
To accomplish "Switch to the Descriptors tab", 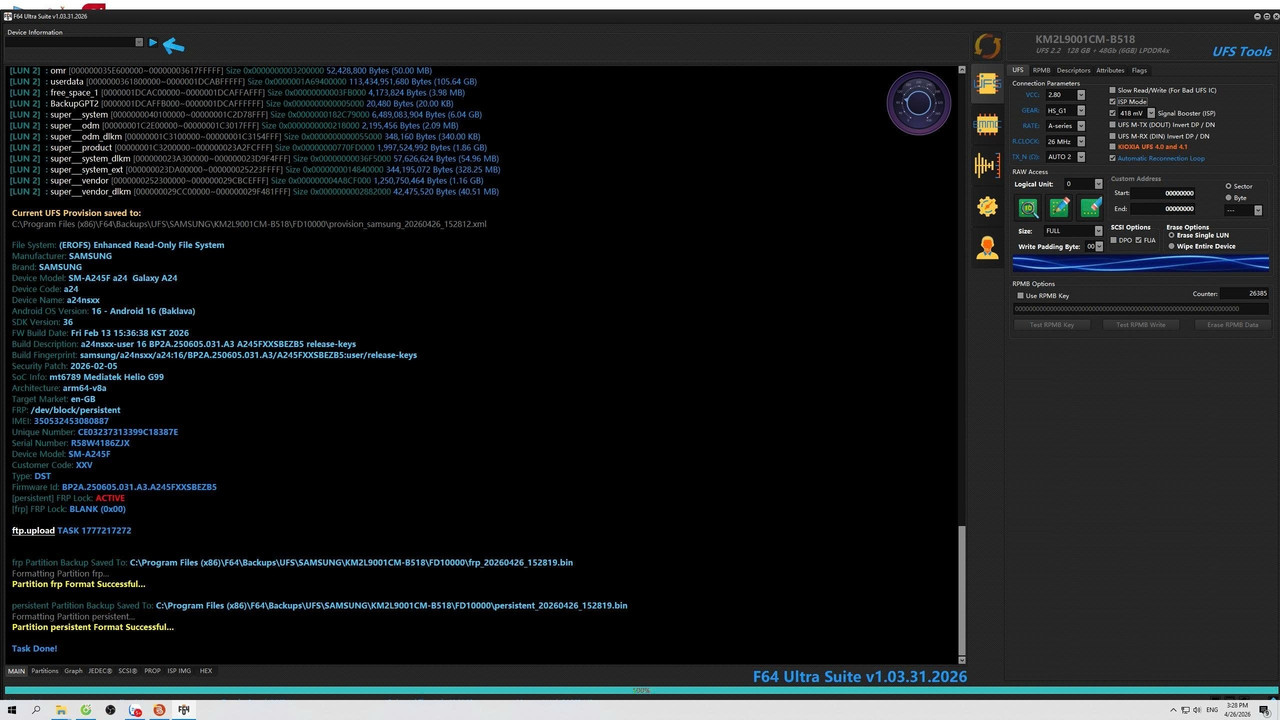I will coord(1074,70).
